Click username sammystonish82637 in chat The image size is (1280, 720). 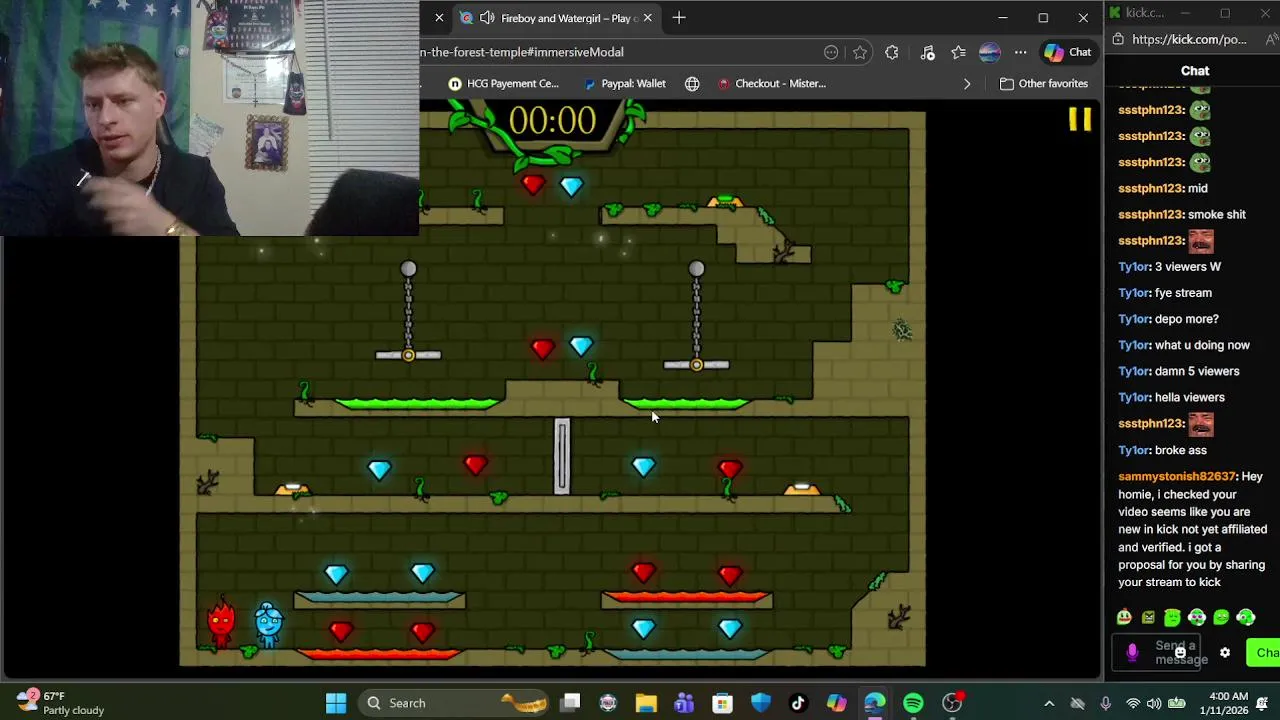pos(1177,476)
